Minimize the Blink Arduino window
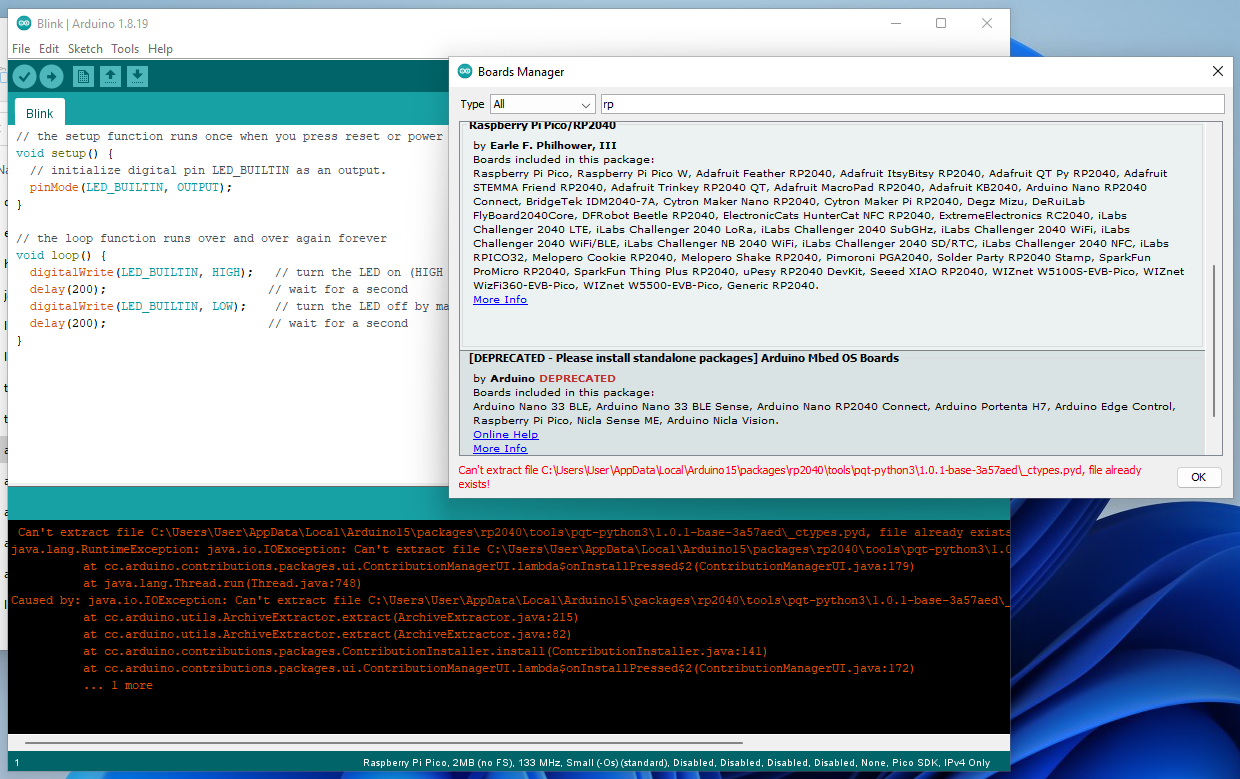Image resolution: width=1240 pixels, height=779 pixels. 895,23
